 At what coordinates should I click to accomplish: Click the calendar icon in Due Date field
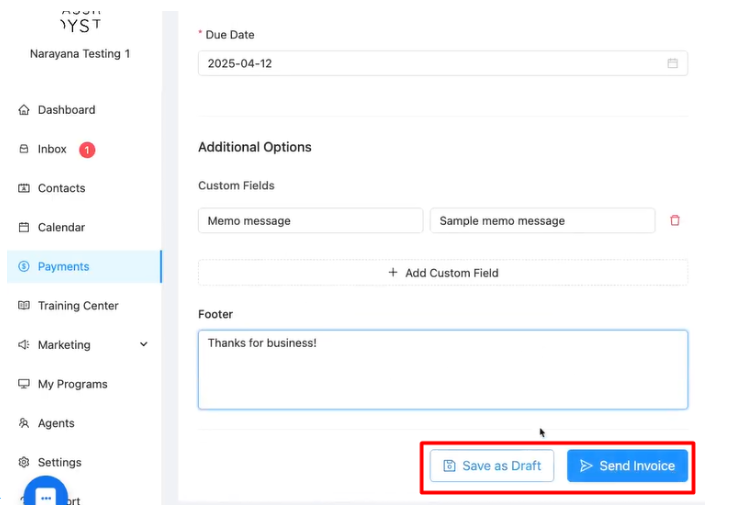coord(672,64)
